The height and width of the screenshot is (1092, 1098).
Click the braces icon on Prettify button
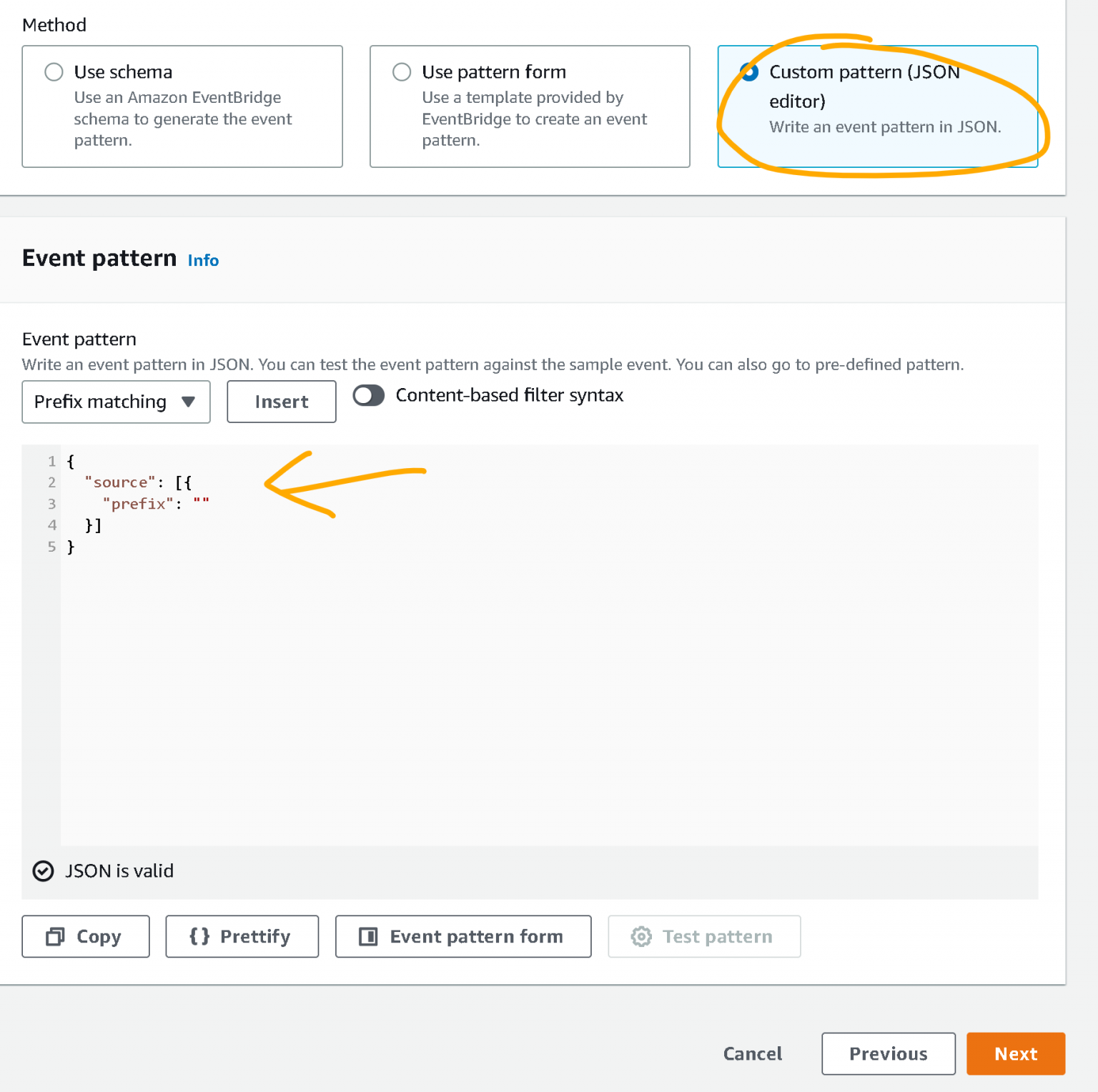tap(199, 936)
